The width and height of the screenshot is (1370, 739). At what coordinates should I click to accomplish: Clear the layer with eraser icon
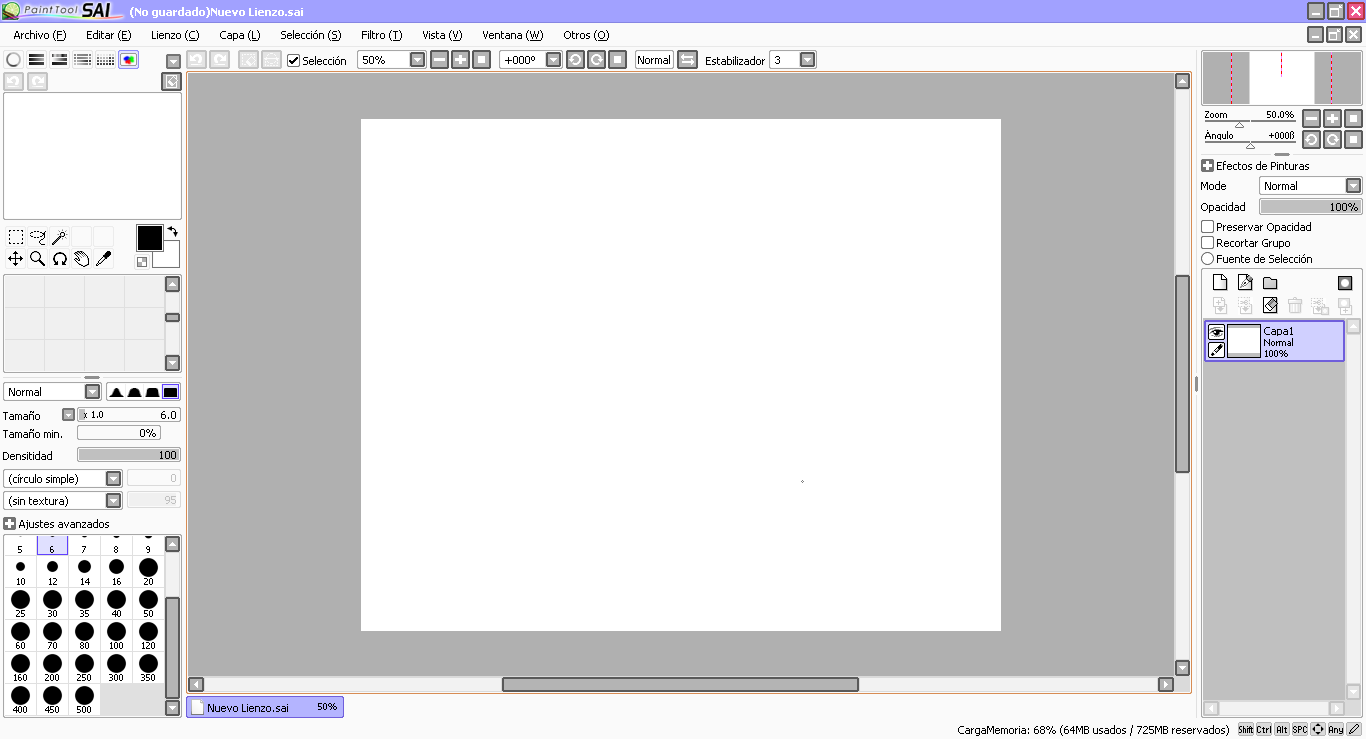coord(1270,306)
